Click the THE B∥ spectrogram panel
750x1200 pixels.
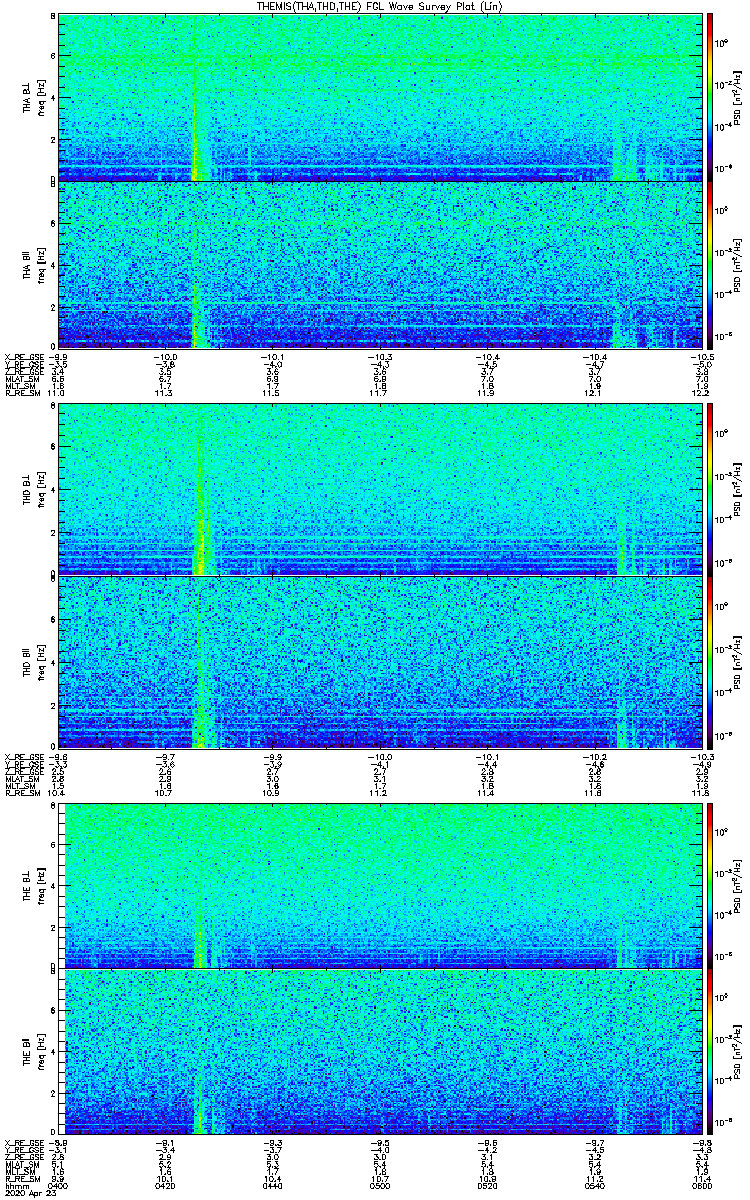click(378, 1052)
